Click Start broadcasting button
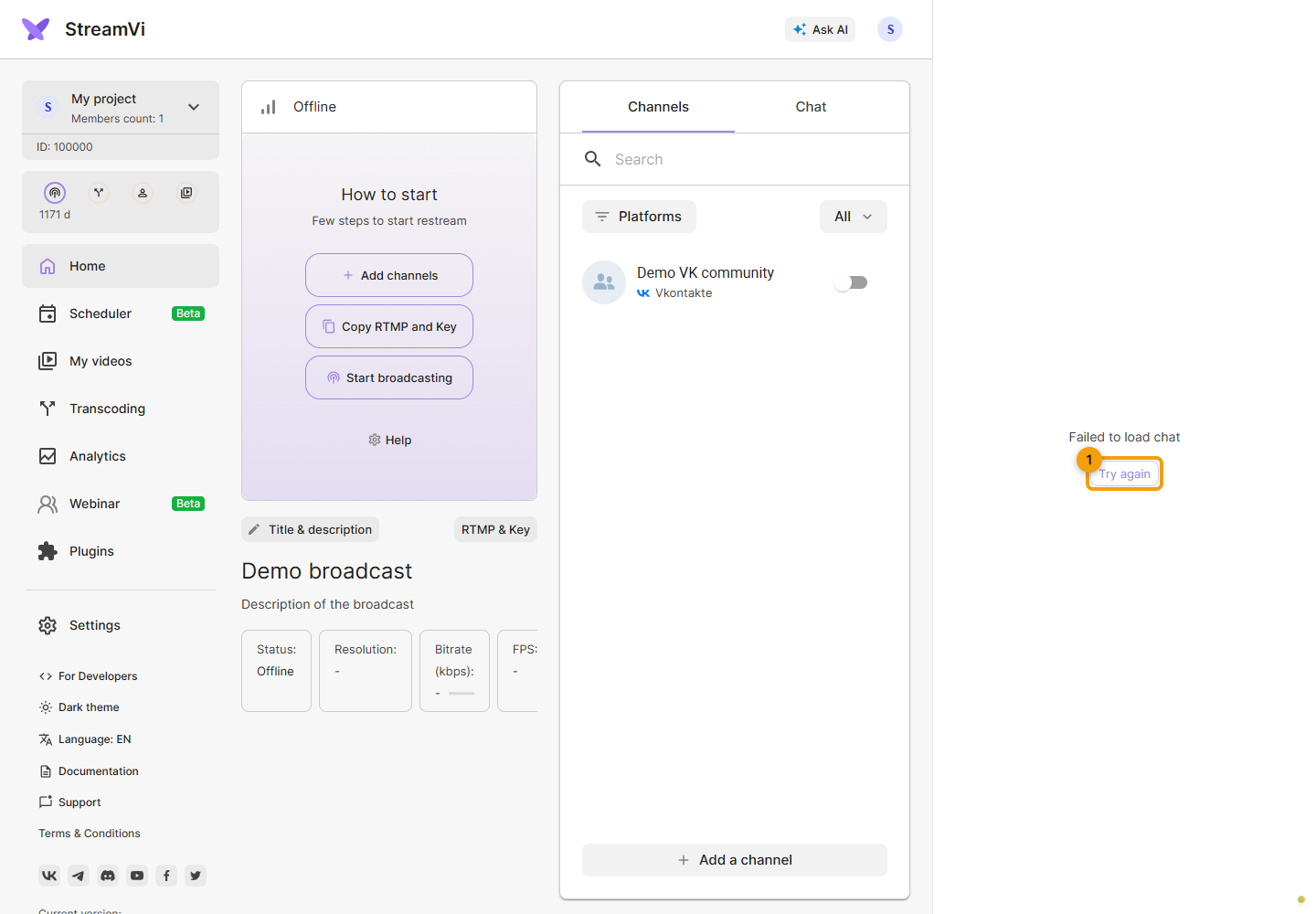1316x914 pixels. click(x=389, y=377)
